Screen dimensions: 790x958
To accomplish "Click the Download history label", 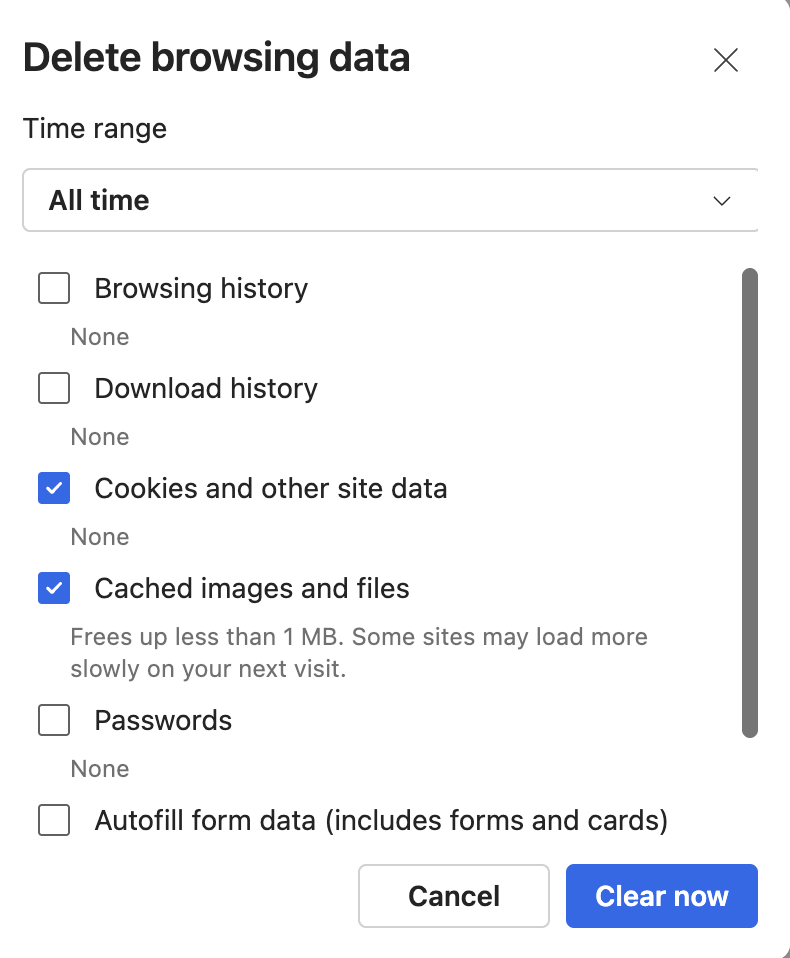I will (x=206, y=388).
